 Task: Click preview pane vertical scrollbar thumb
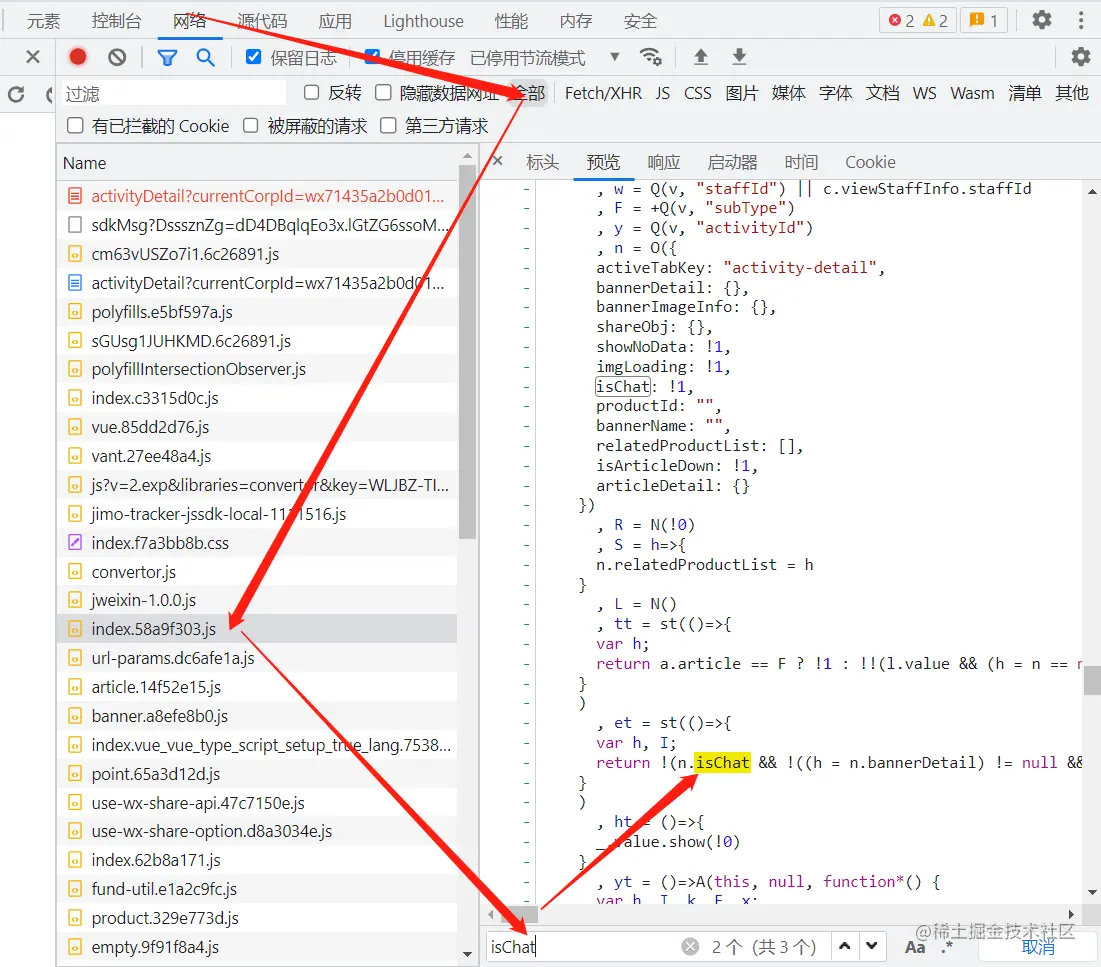tap(1092, 680)
